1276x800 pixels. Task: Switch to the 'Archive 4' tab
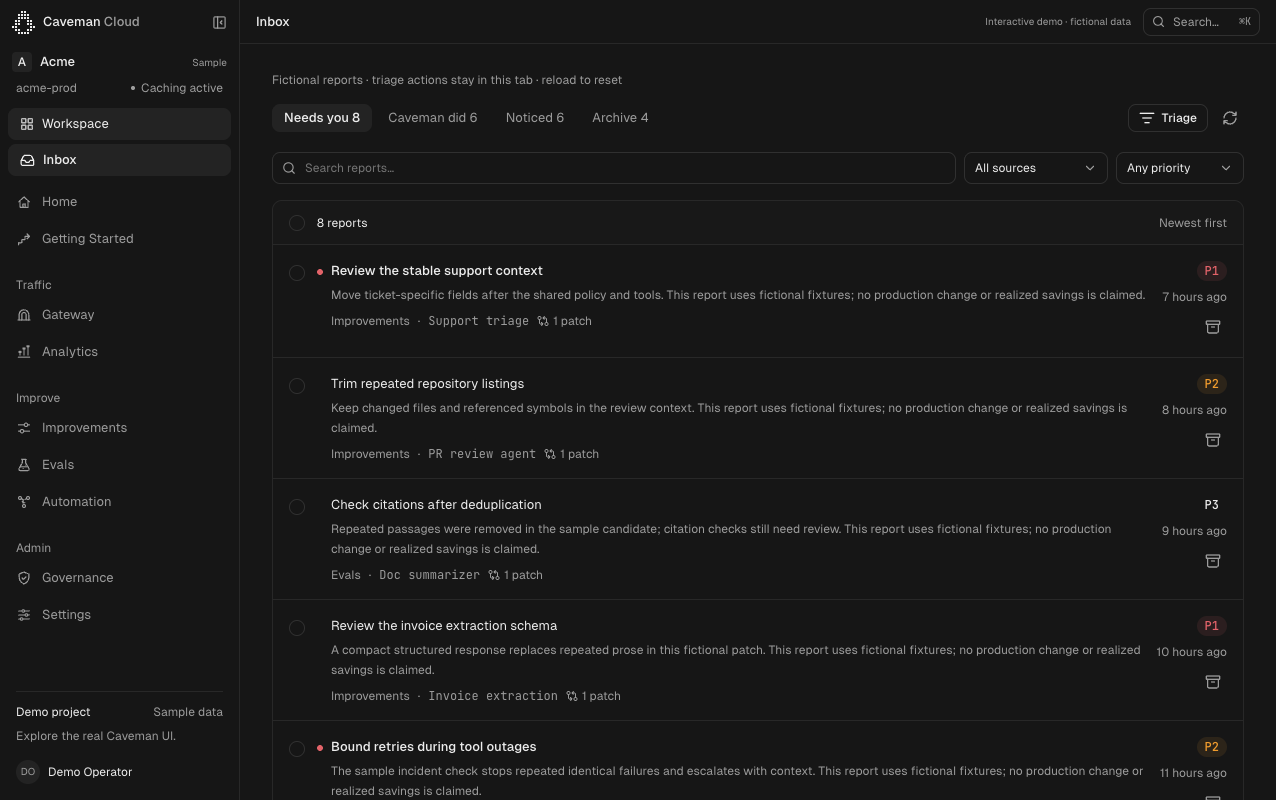click(620, 118)
